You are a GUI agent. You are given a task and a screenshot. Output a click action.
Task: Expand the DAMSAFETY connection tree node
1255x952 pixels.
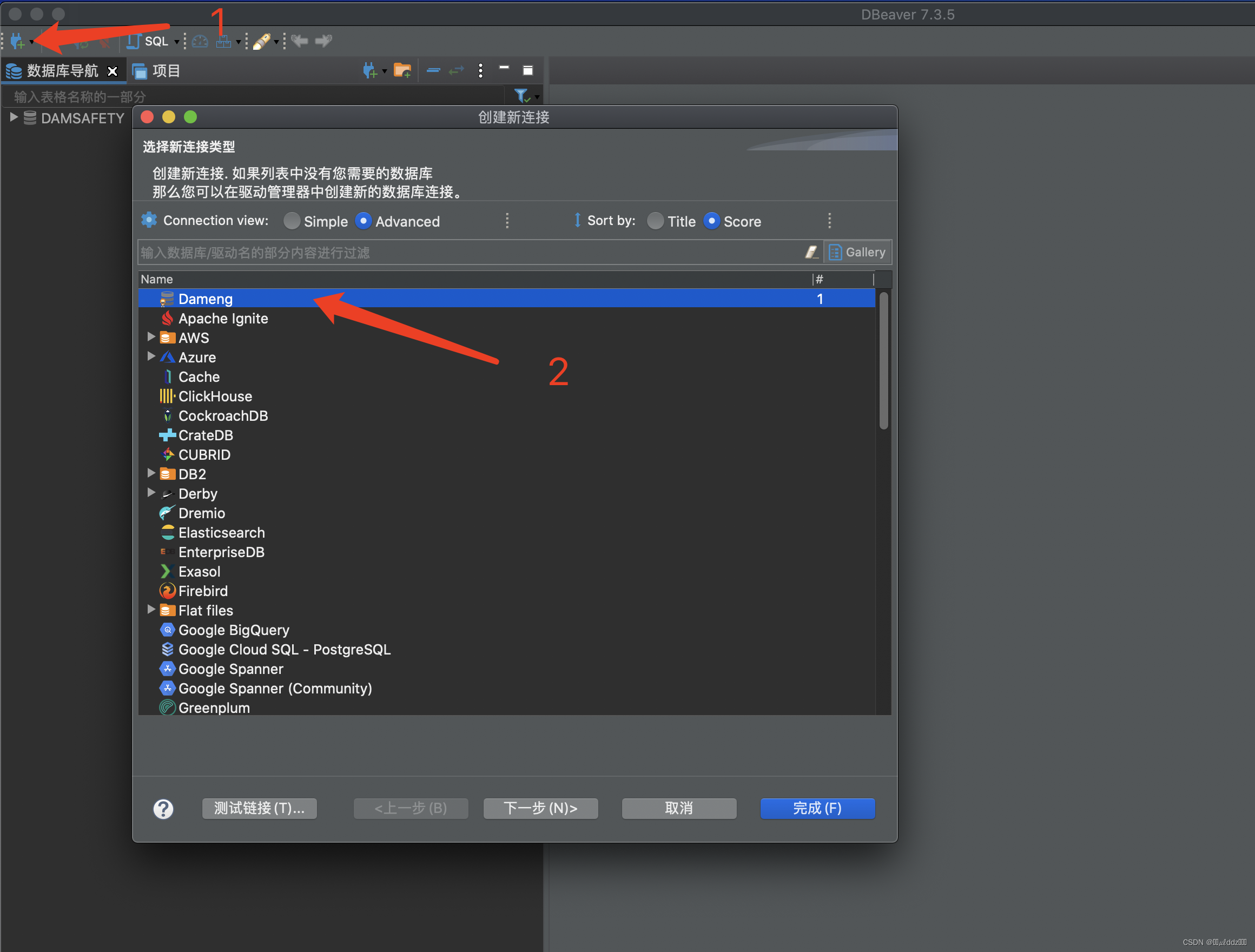coord(14,117)
